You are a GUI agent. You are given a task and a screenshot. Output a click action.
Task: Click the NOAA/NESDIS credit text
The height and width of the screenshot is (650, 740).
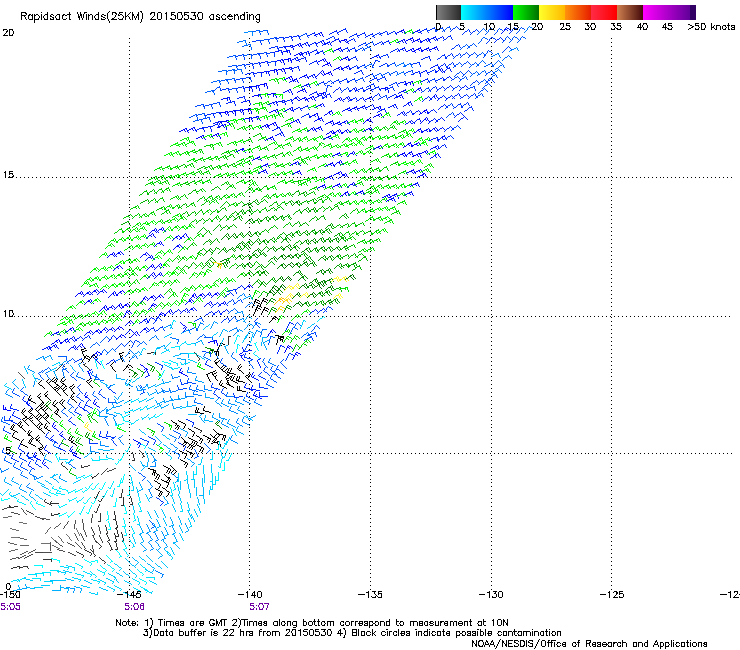click(x=589, y=644)
